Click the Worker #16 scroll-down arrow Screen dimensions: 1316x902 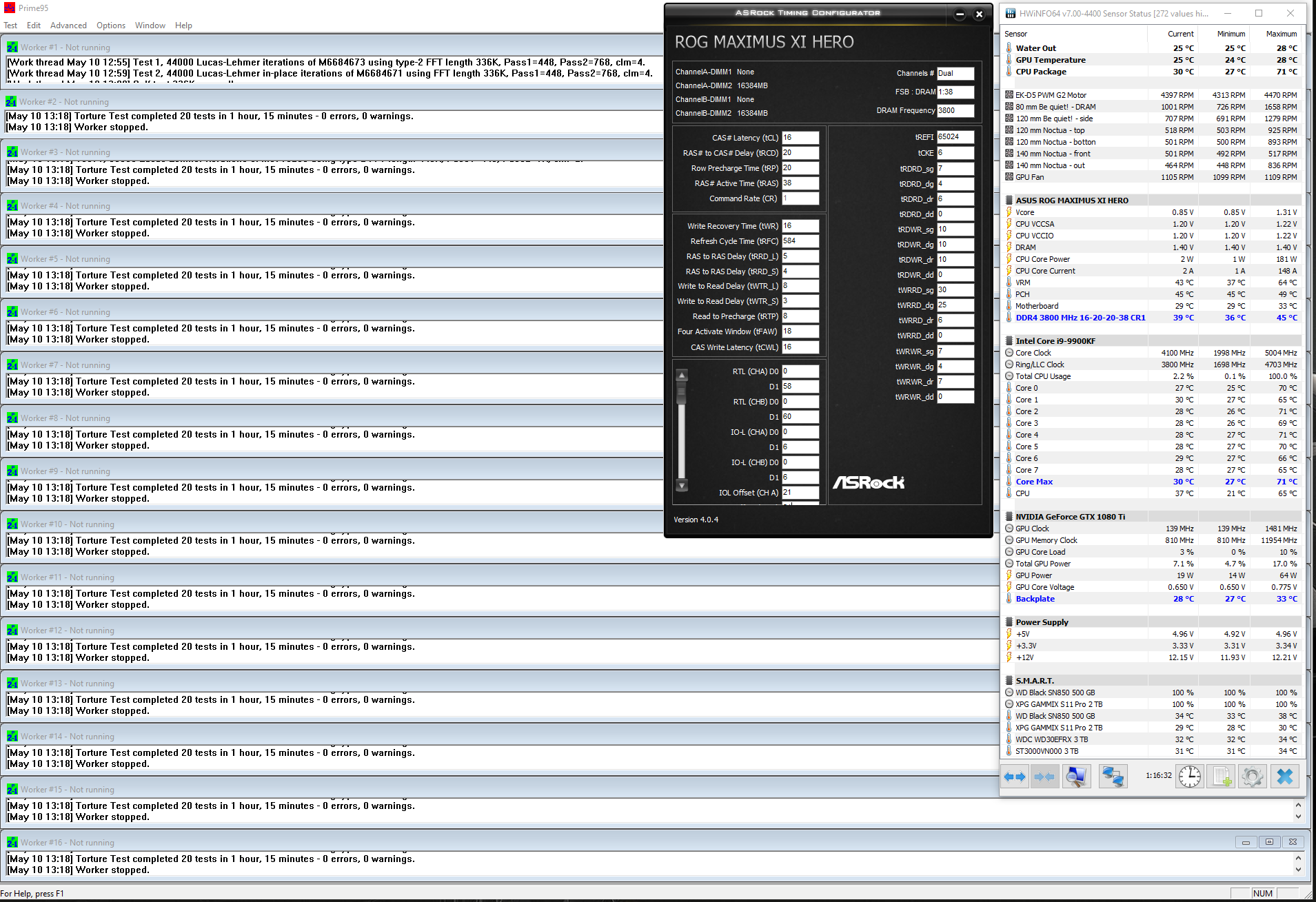1298,870
